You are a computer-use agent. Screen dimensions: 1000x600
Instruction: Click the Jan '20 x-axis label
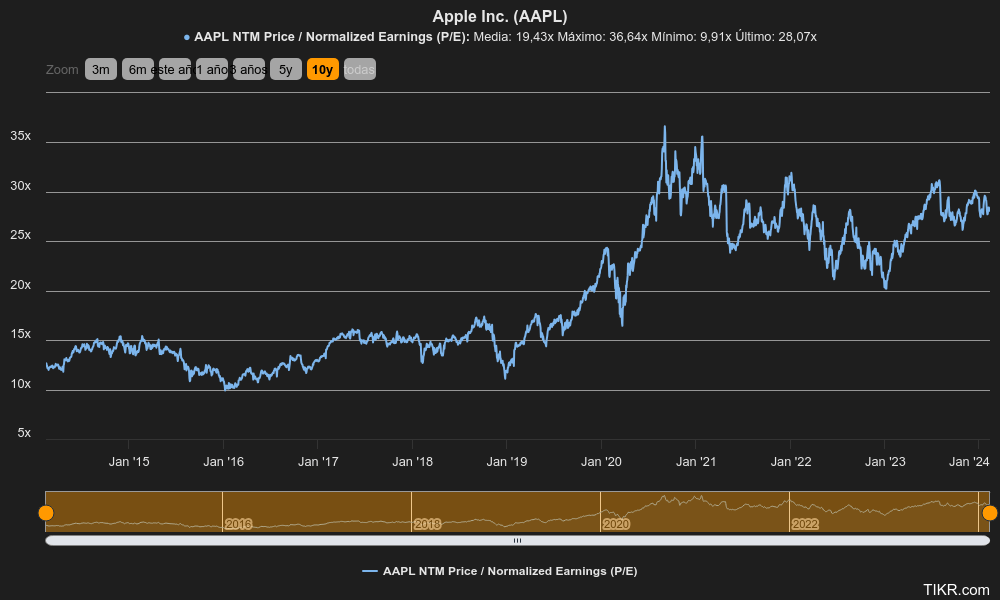601,462
